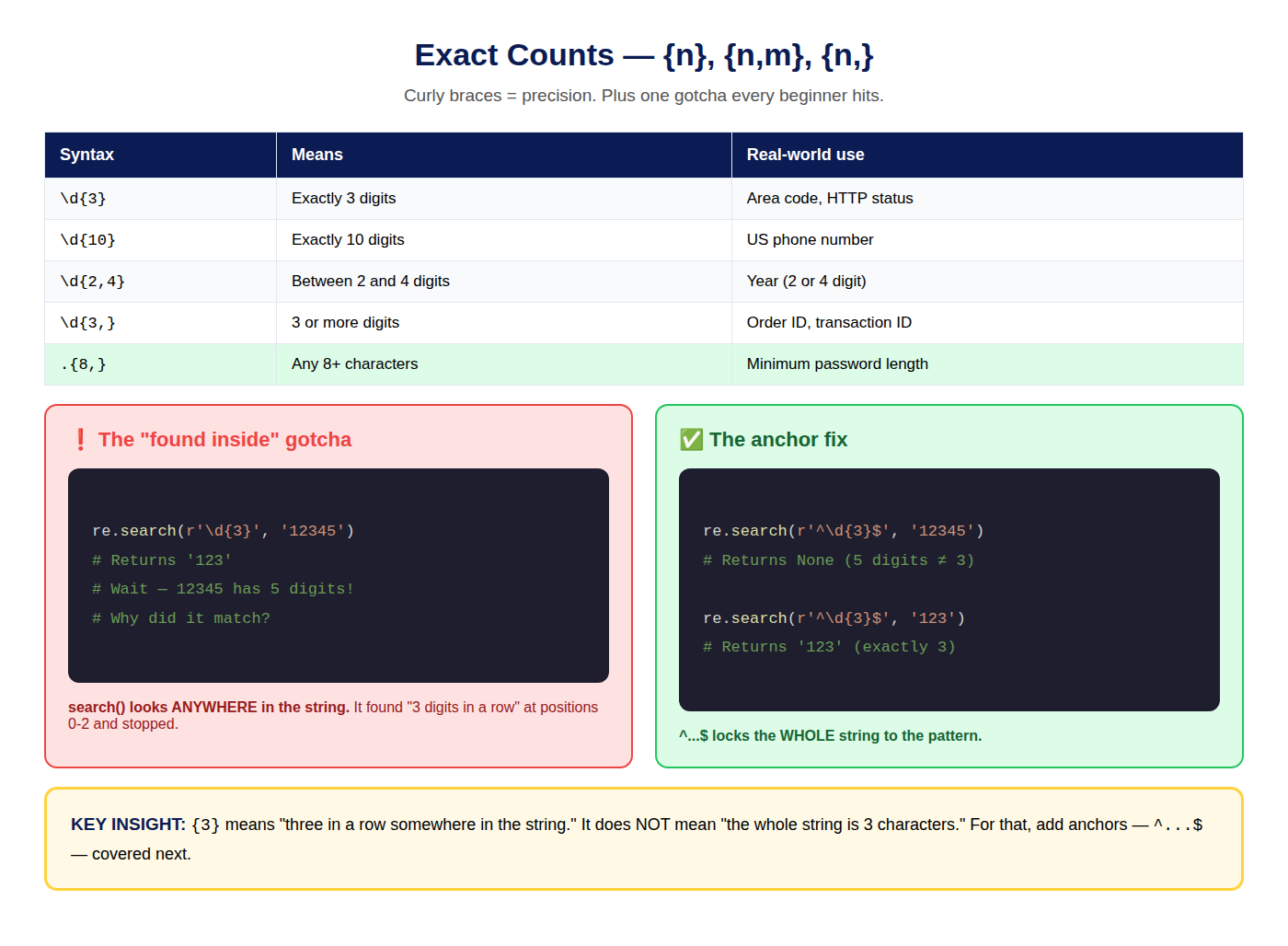Image resolution: width=1288 pixels, height=946 pixels.
Task: Select the \d{3} syntax cell
Action: tap(161, 199)
